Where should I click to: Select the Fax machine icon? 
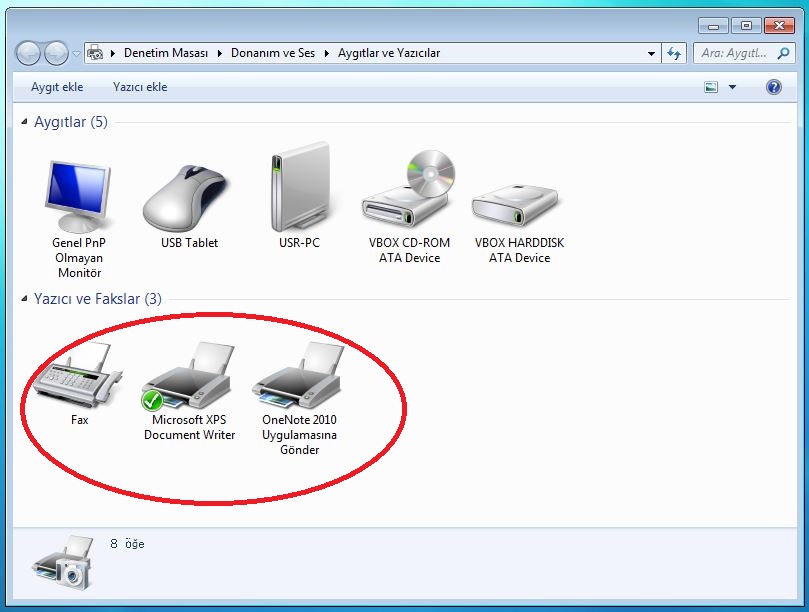pyautogui.click(x=78, y=374)
